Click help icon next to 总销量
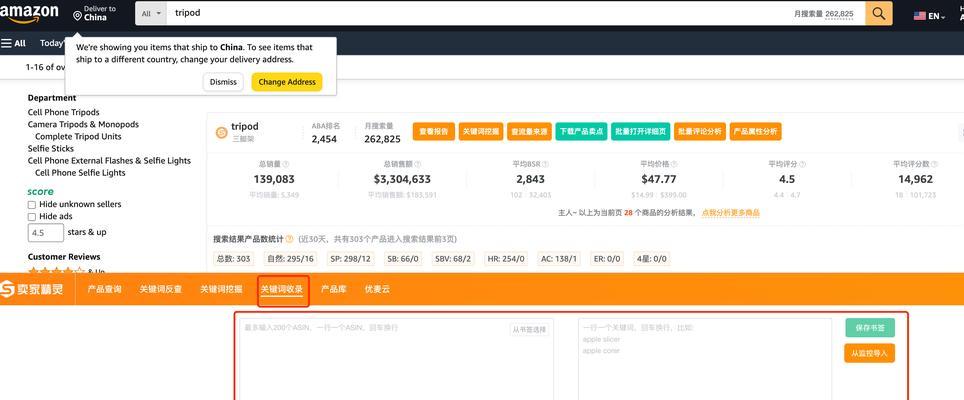Image resolution: width=964 pixels, height=400 pixels. [x=286, y=165]
